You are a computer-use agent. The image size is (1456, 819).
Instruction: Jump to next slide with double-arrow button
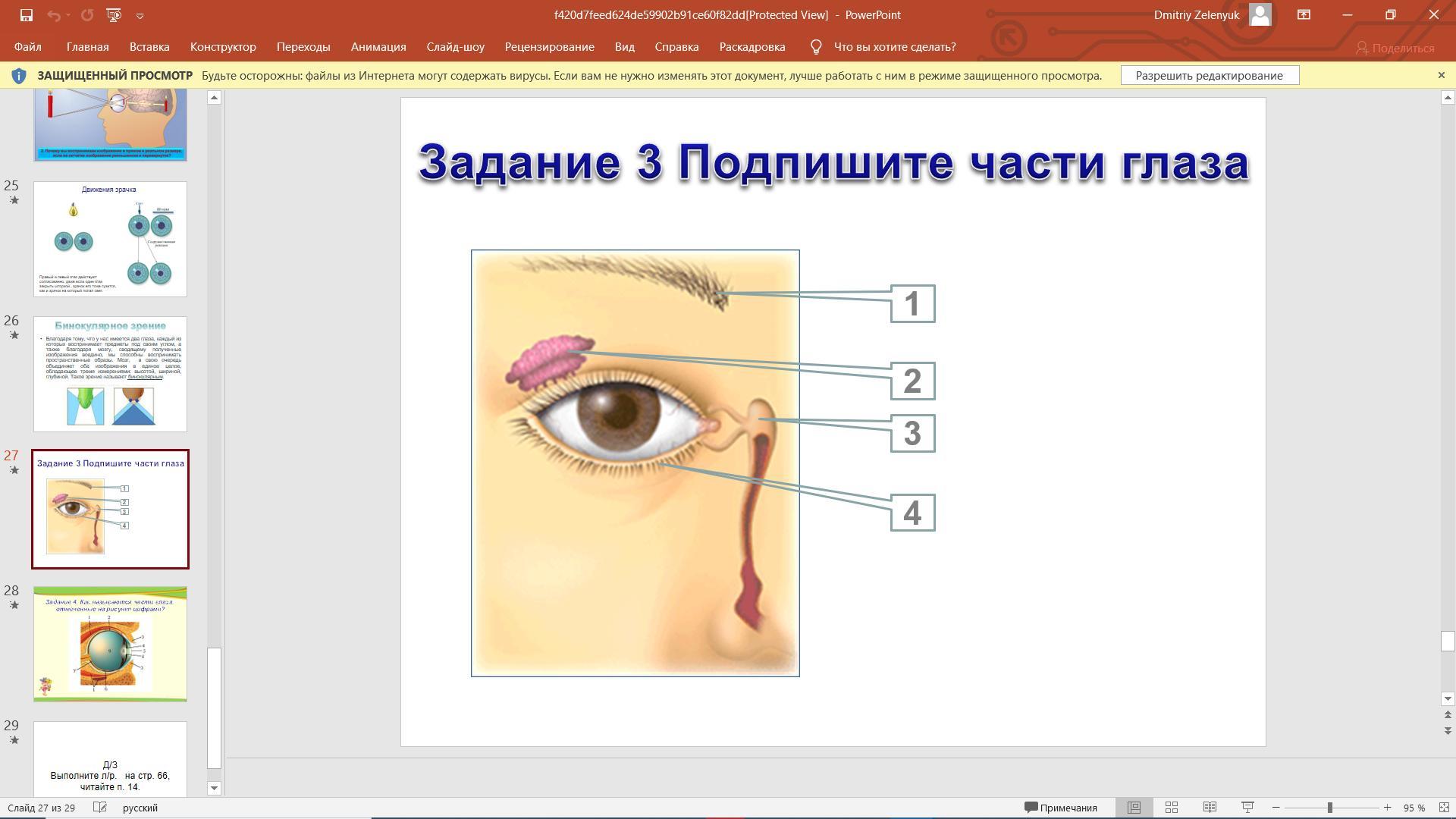coord(1448,731)
